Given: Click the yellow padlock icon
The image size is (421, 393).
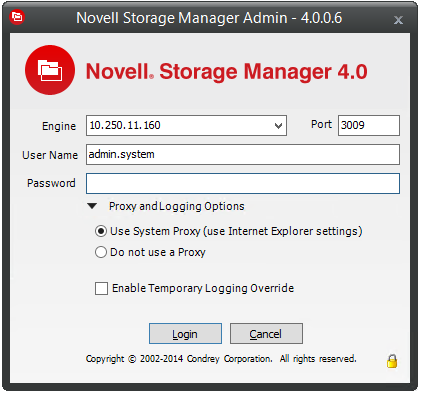Looking at the screenshot, I should [x=392, y=361].
